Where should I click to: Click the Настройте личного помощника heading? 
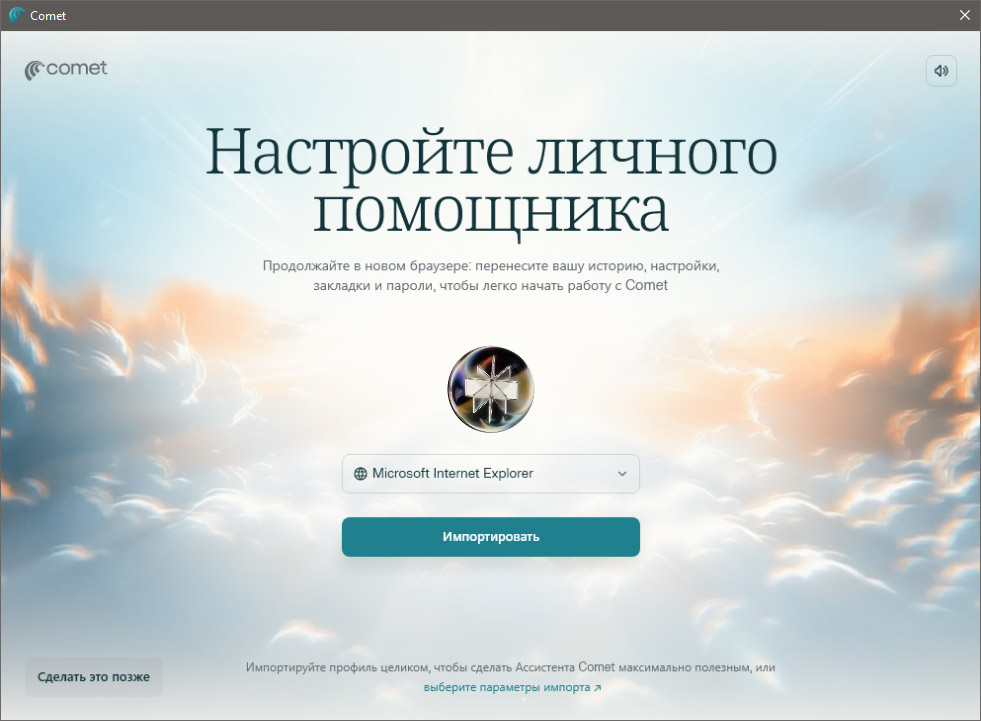tap(490, 182)
